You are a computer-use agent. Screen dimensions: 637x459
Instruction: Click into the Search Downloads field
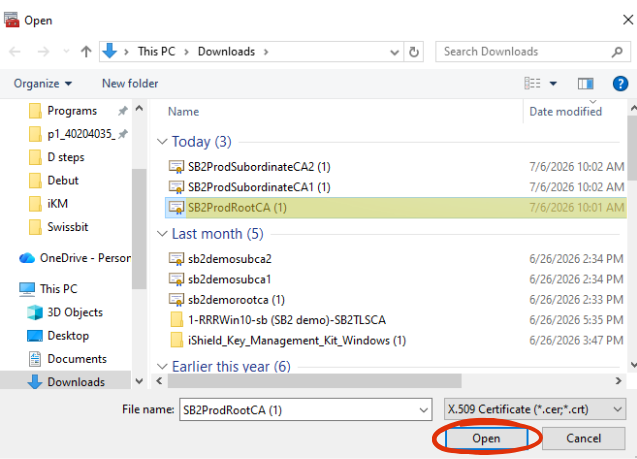524,52
